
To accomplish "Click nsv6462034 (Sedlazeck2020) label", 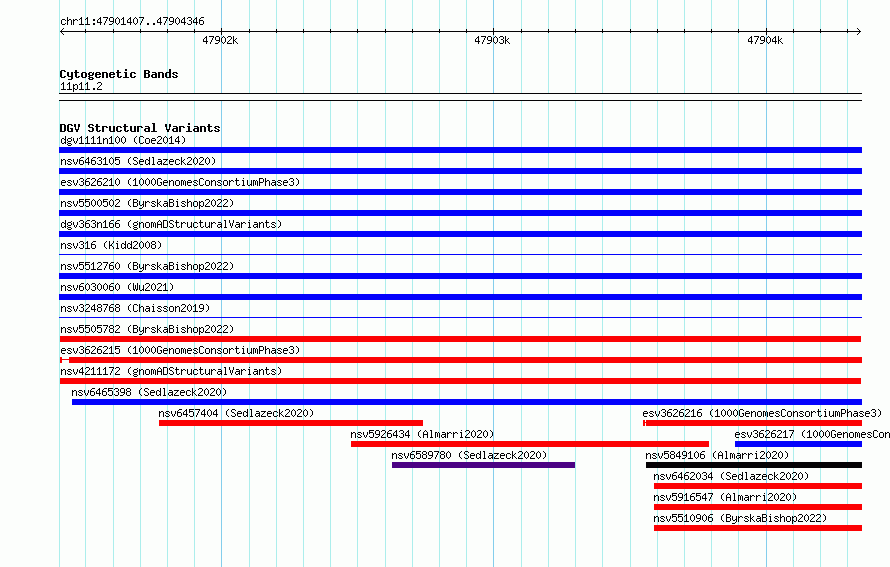I will click(731, 476).
